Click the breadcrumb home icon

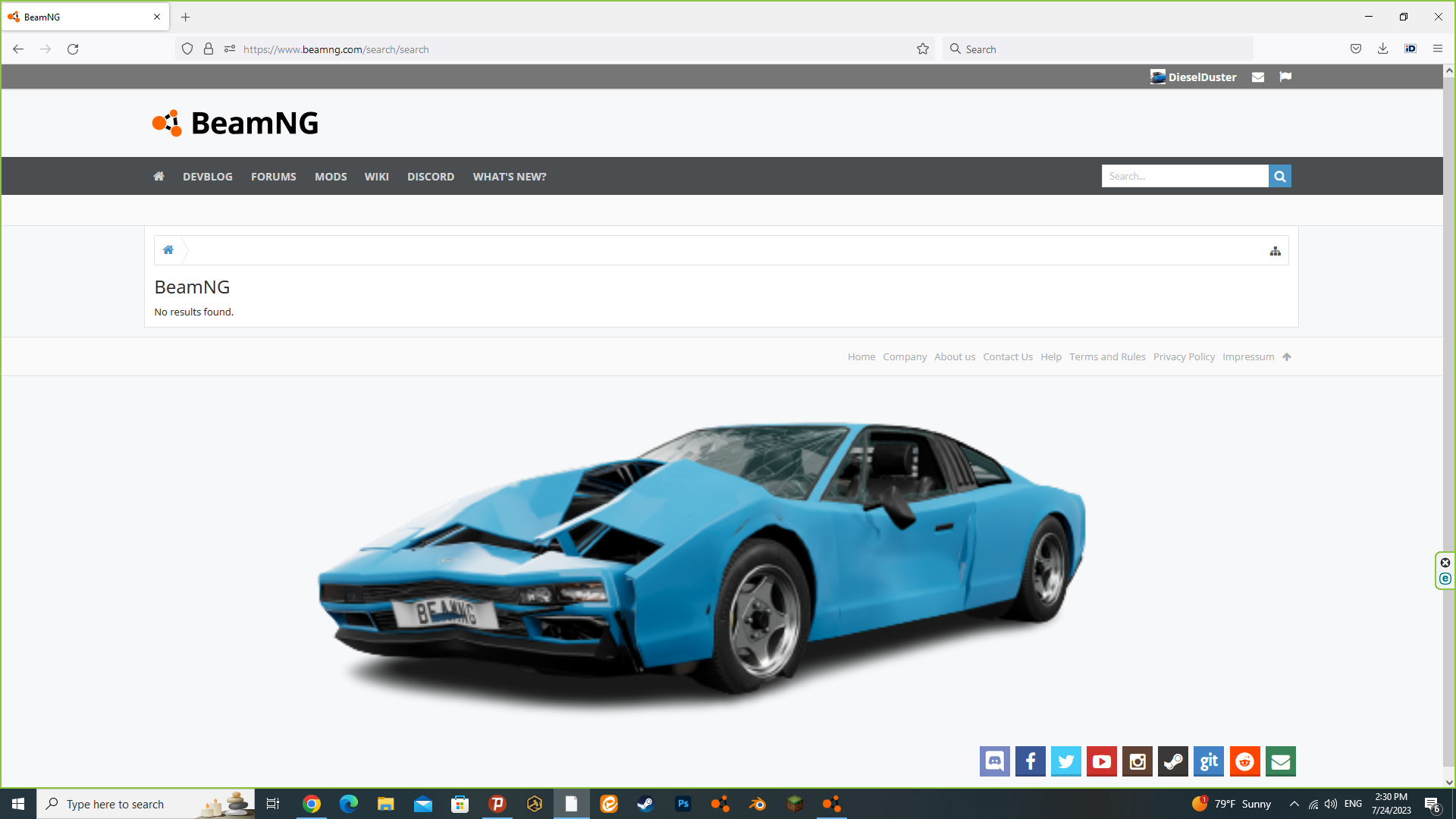168,250
